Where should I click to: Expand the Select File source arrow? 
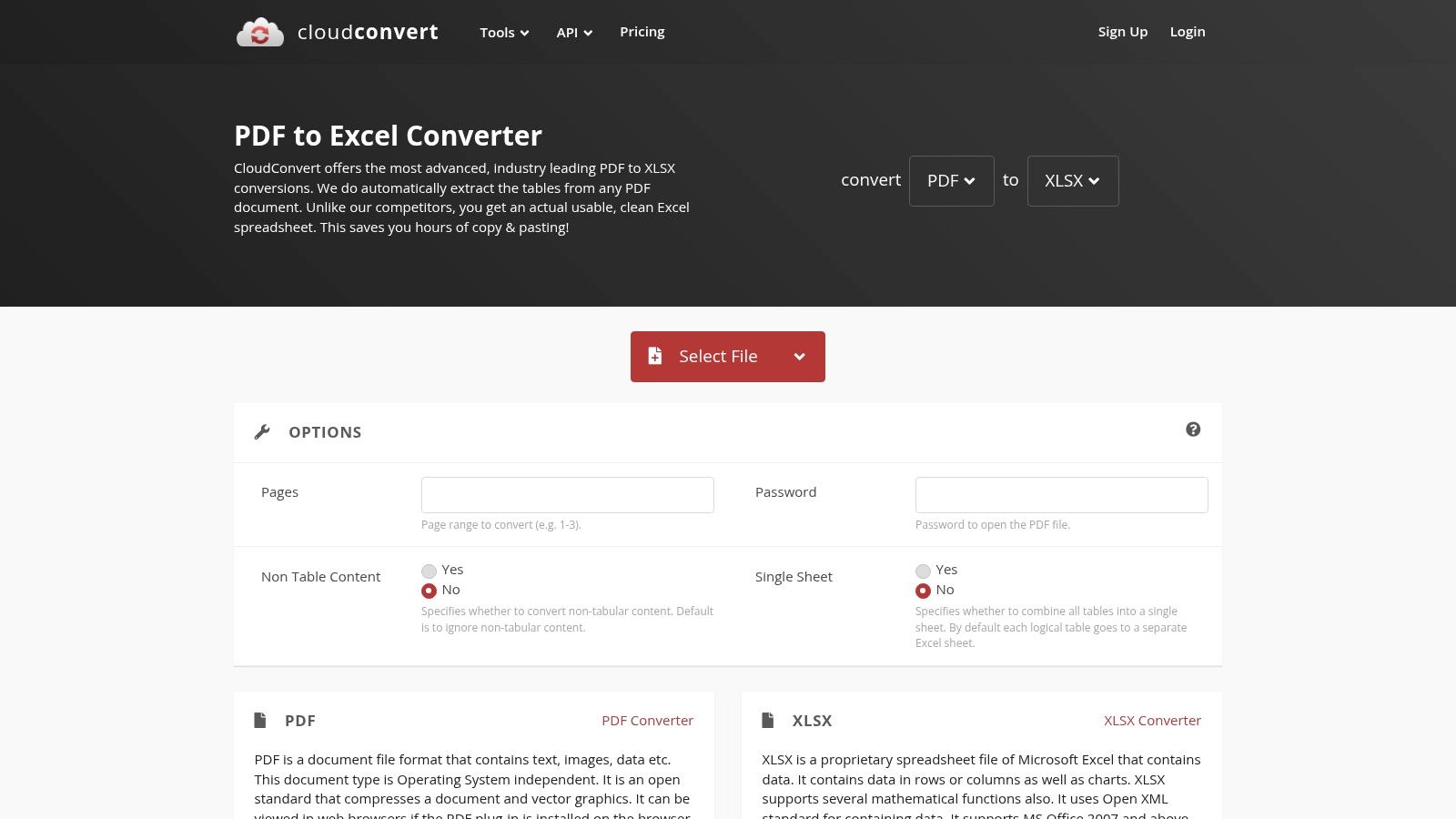coord(799,357)
